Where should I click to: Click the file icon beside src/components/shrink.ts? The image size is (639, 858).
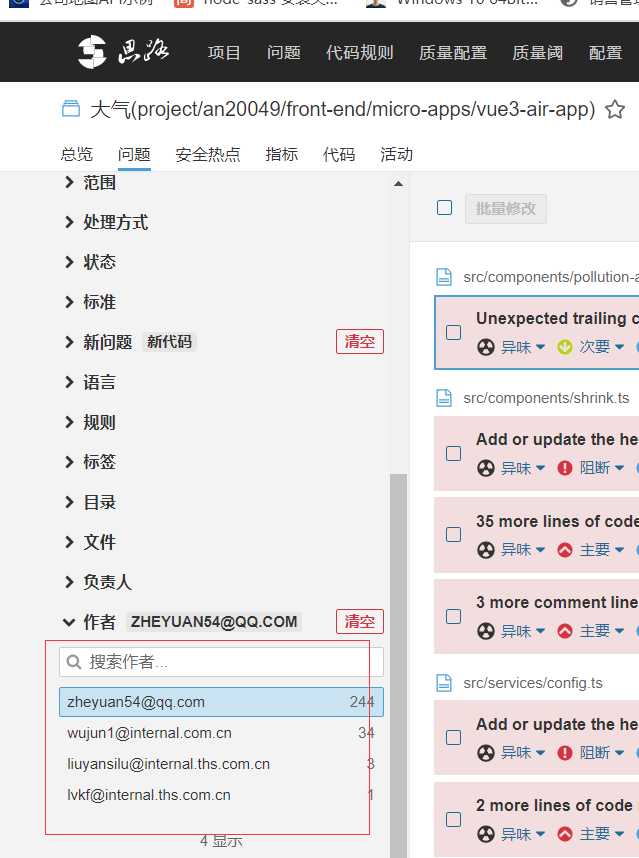pos(444,398)
